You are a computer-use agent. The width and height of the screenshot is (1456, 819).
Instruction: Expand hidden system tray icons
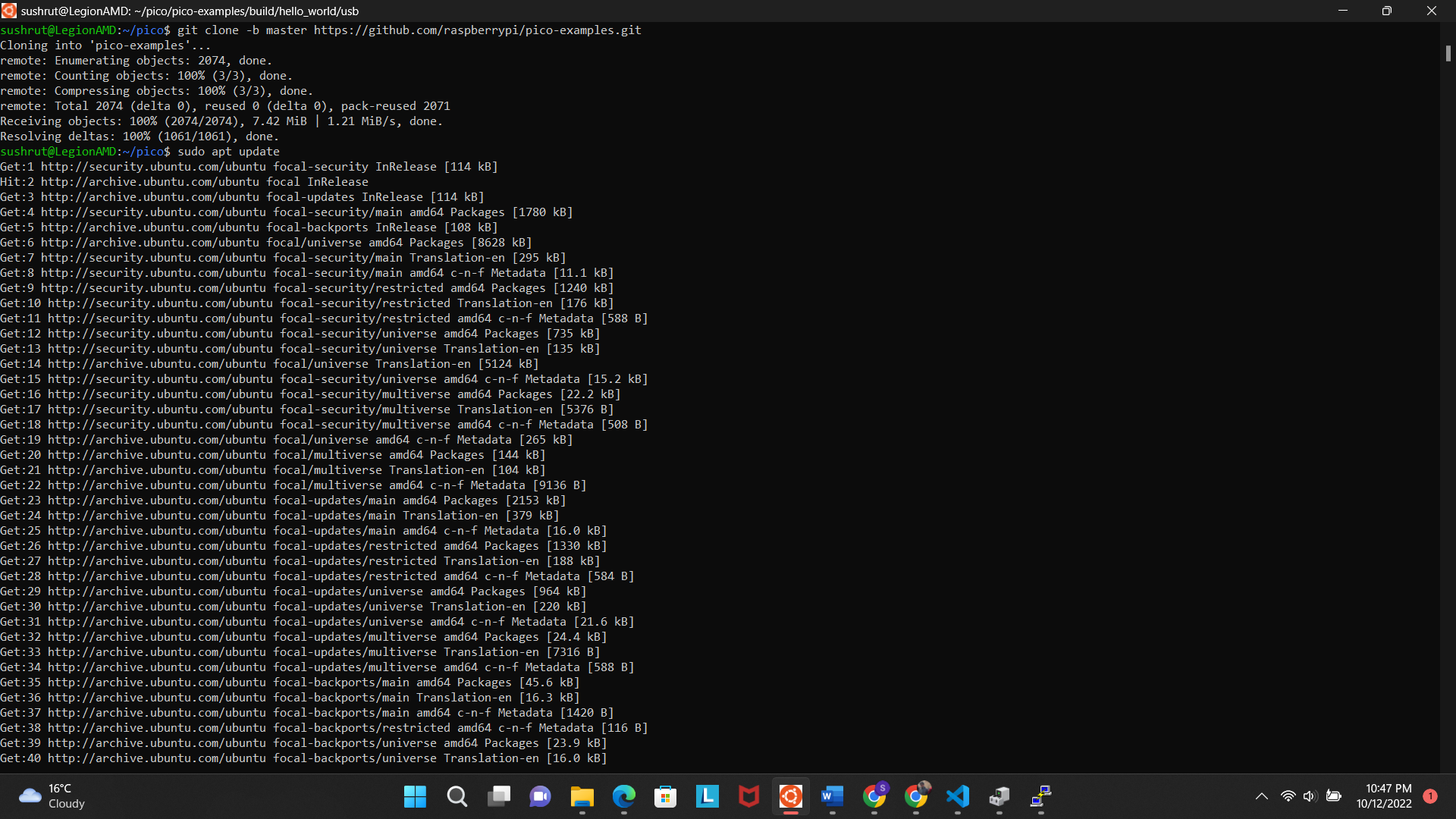point(1262,796)
